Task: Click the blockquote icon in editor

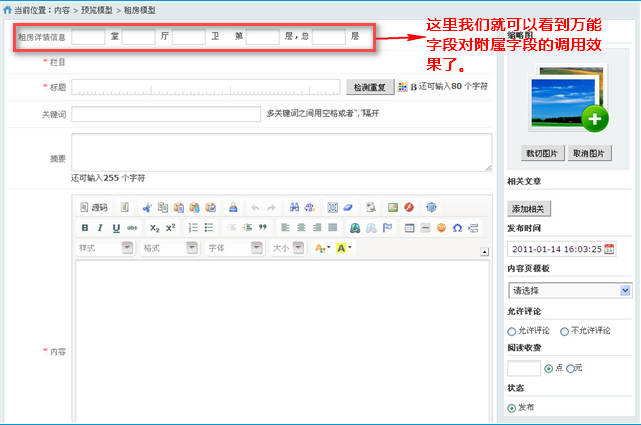Action: 263,228
